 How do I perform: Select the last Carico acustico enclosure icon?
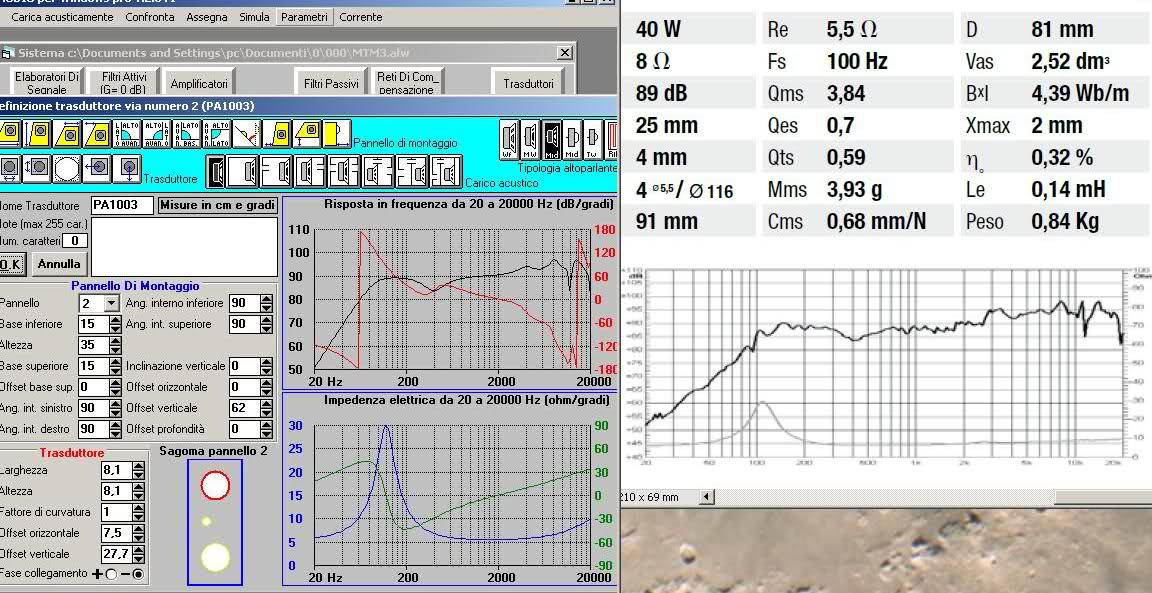pyautogui.click(x=446, y=171)
